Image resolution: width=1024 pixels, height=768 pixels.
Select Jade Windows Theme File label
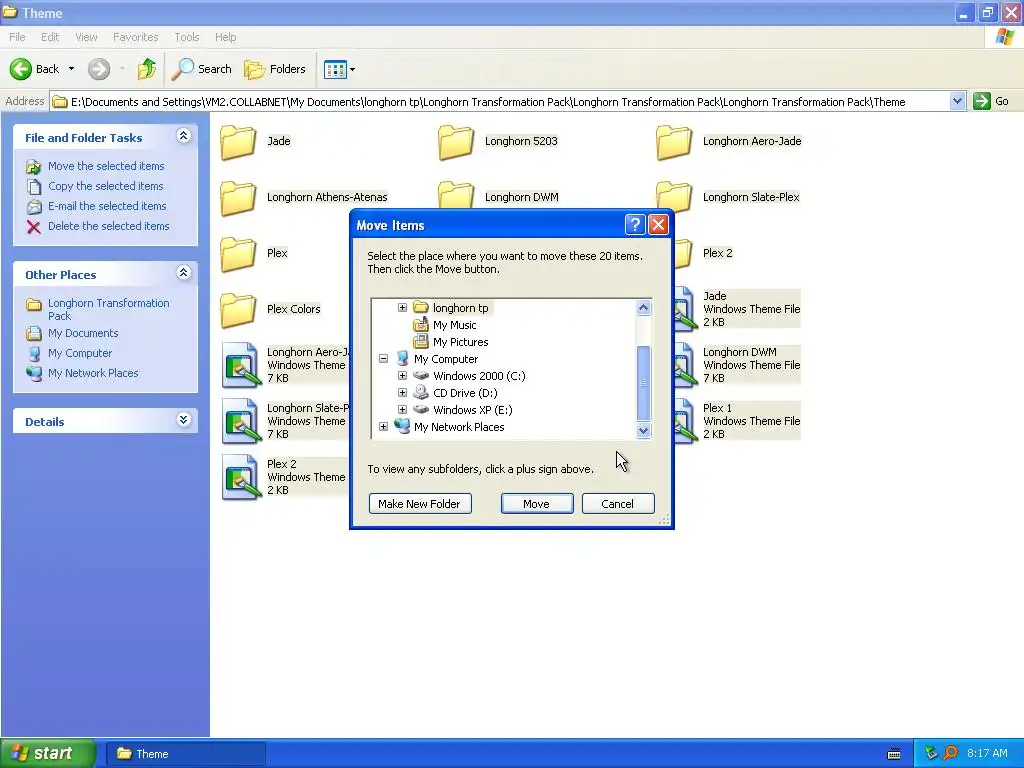click(751, 309)
